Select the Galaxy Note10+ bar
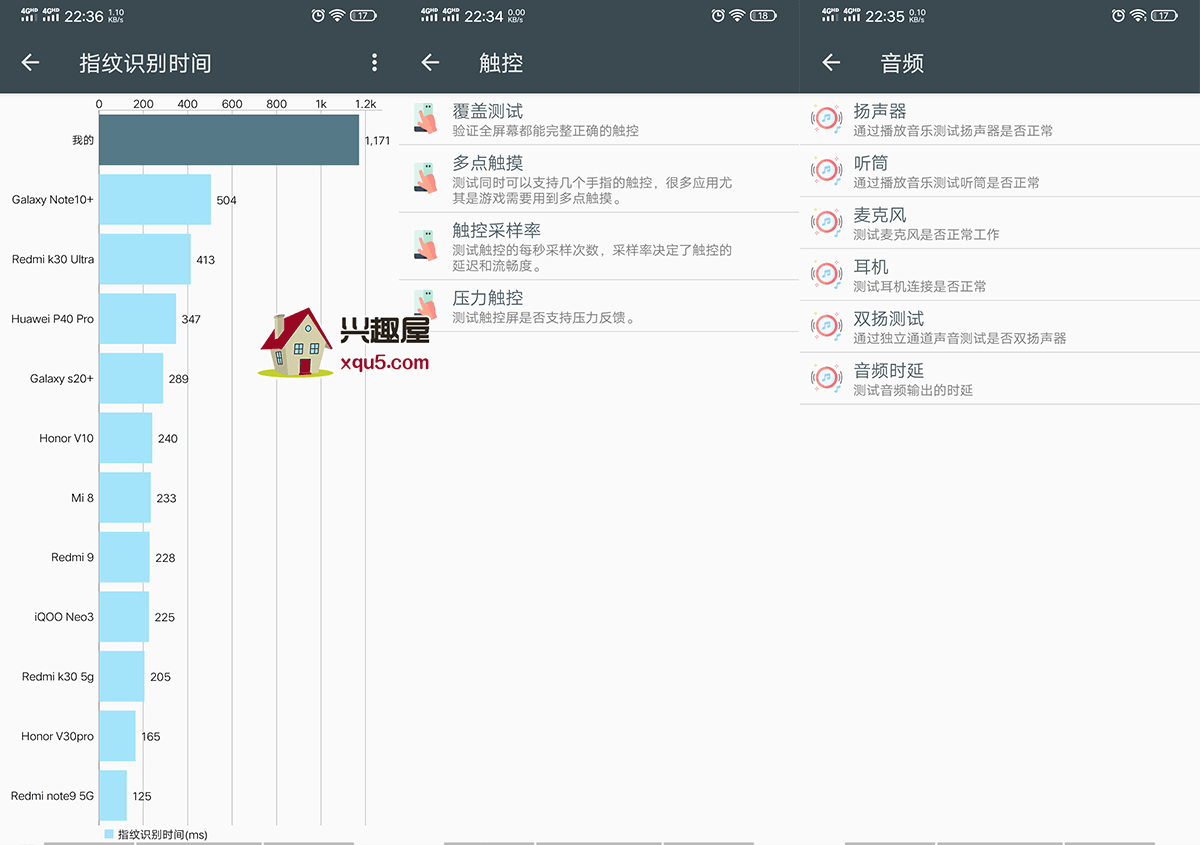The height and width of the screenshot is (845, 1200). pos(155,200)
